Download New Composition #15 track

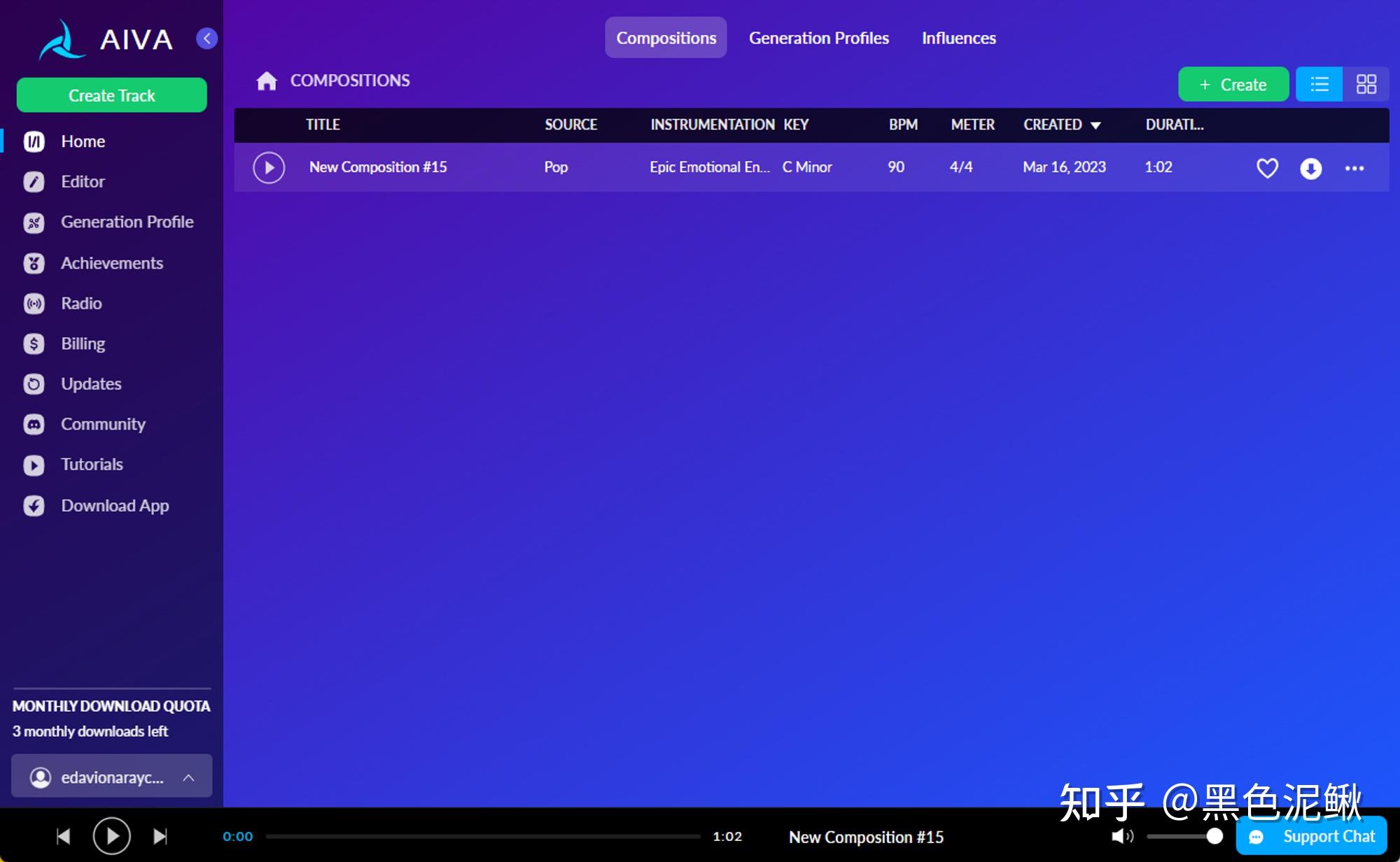(x=1310, y=168)
